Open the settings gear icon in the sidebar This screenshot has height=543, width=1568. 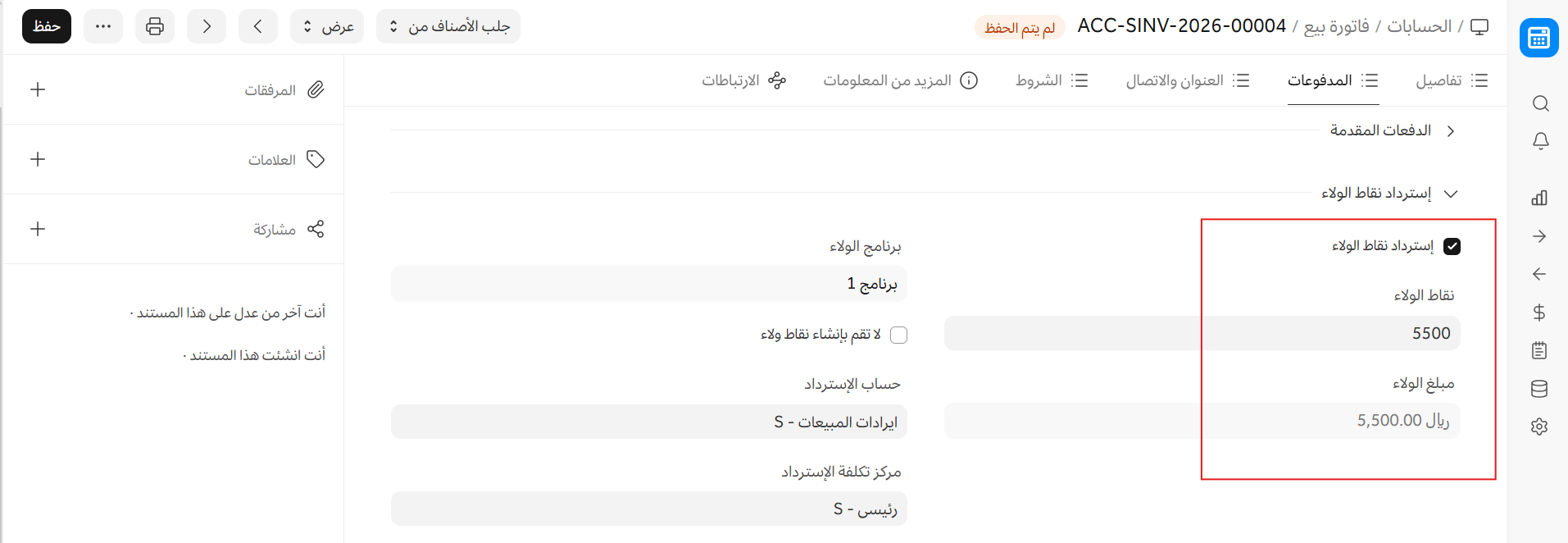pos(1539,427)
